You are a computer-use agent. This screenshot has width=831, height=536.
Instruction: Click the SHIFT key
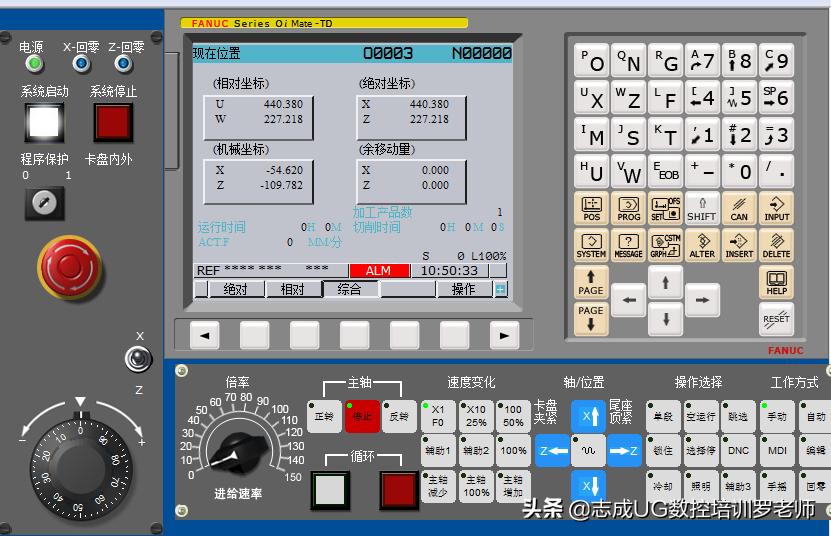[702, 208]
